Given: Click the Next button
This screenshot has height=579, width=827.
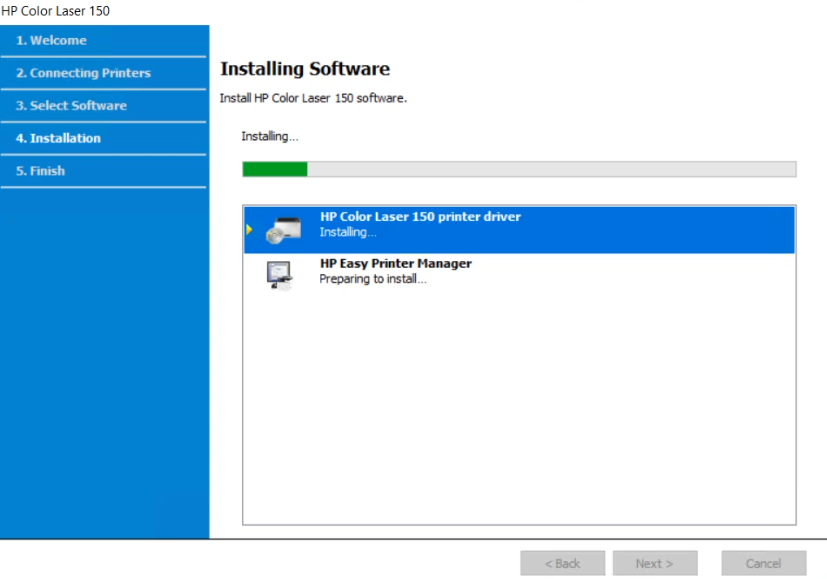Looking at the screenshot, I should pyautogui.click(x=655, y=564).
